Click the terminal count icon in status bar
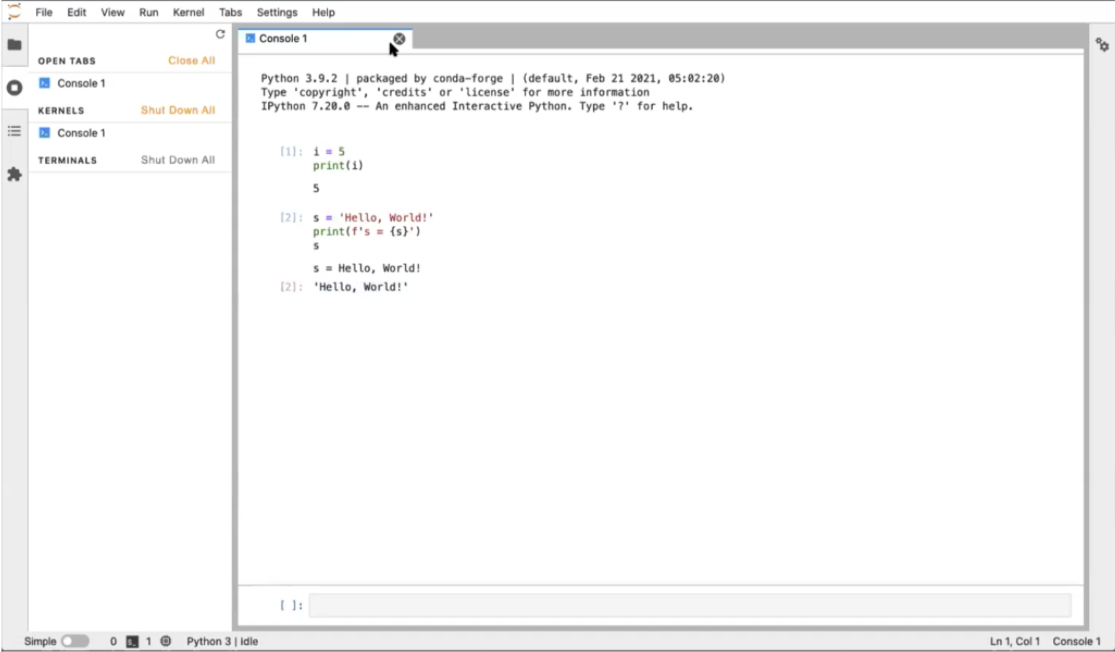The height and width of the screenshot is (652, 1115). (x=131, y=641)
